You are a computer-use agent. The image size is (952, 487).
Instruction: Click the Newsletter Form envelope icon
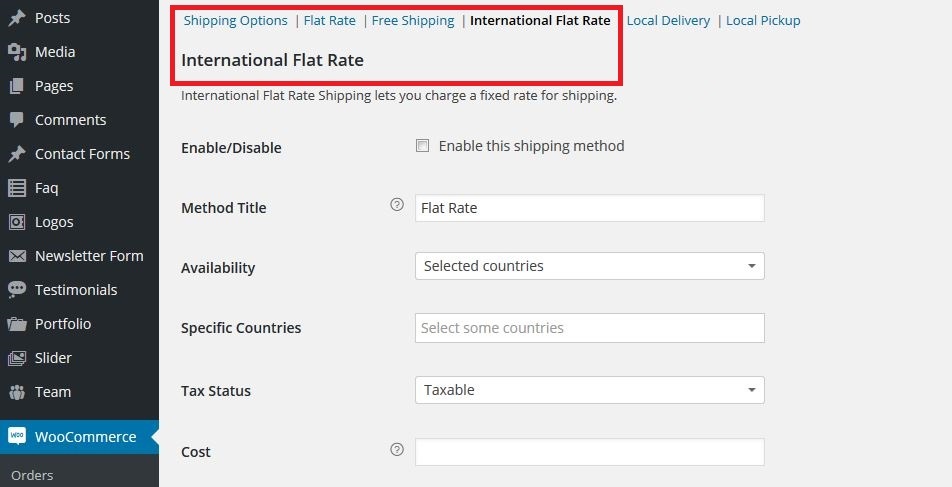pyautogui.click(x=17, y=256)
